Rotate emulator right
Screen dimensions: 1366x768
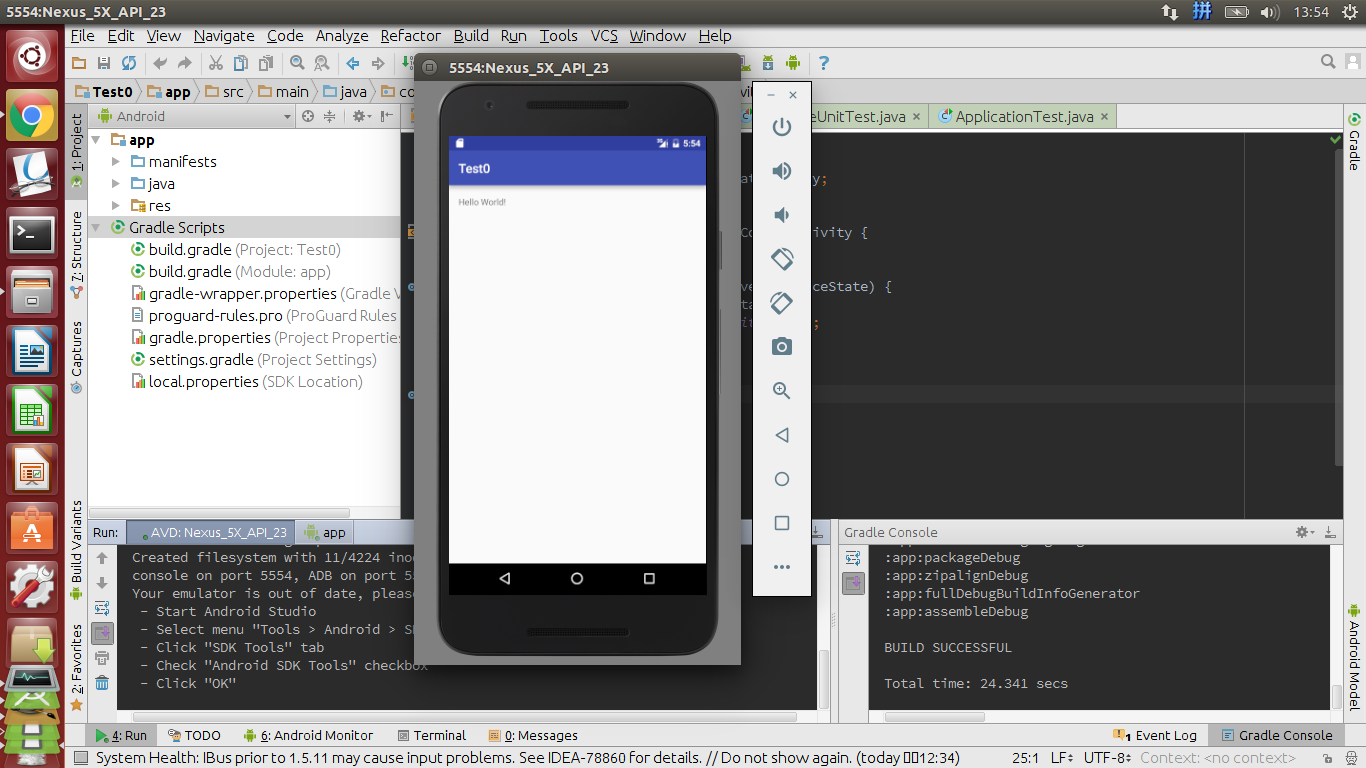click(782, 302)
